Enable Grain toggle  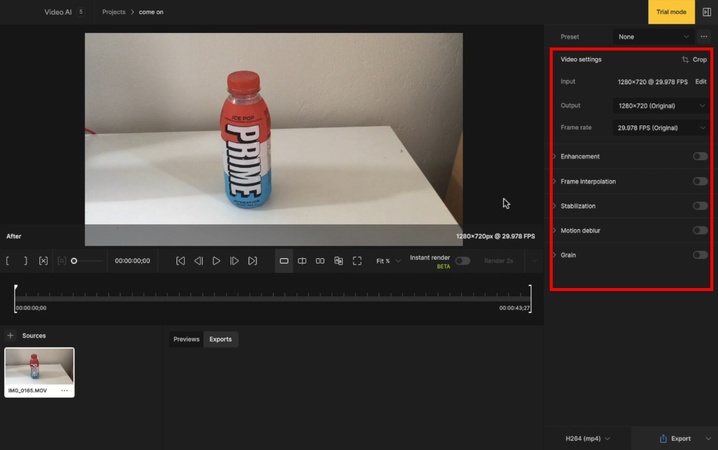tap(700, 255)
